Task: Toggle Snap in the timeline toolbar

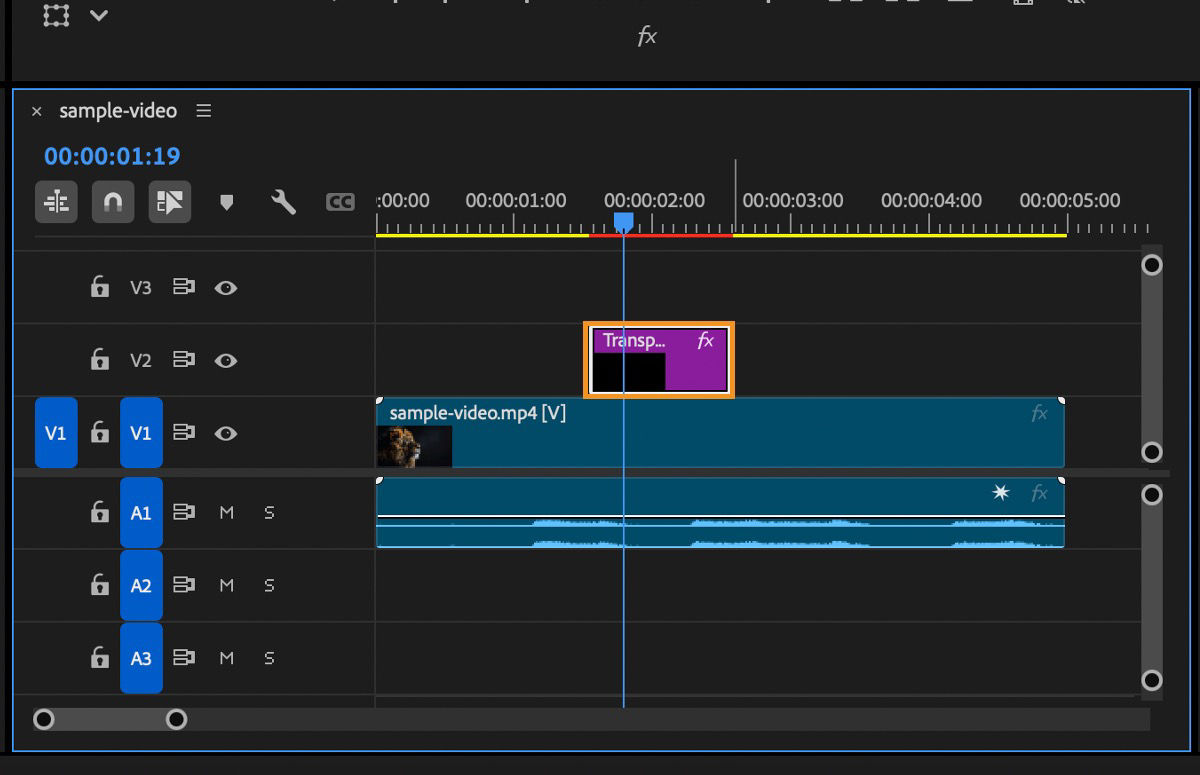Action: (x=112, y=202)
